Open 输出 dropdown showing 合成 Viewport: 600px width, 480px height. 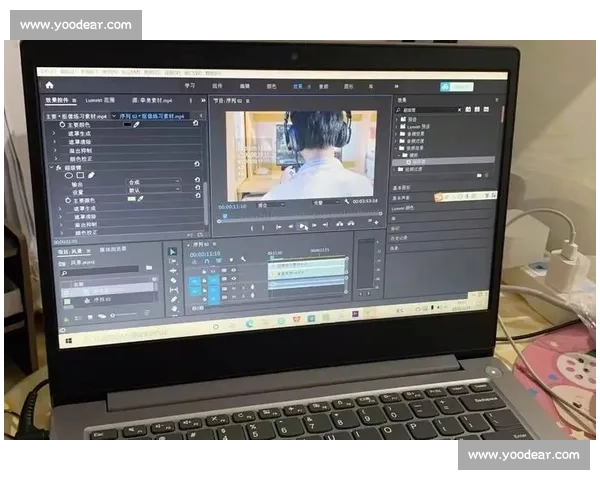[154, 182]
